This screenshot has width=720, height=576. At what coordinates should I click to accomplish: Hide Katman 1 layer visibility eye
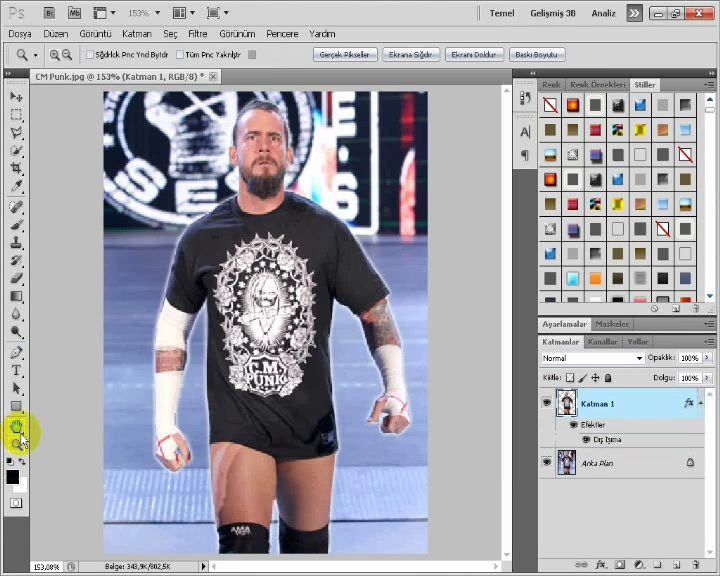(546, 403)
